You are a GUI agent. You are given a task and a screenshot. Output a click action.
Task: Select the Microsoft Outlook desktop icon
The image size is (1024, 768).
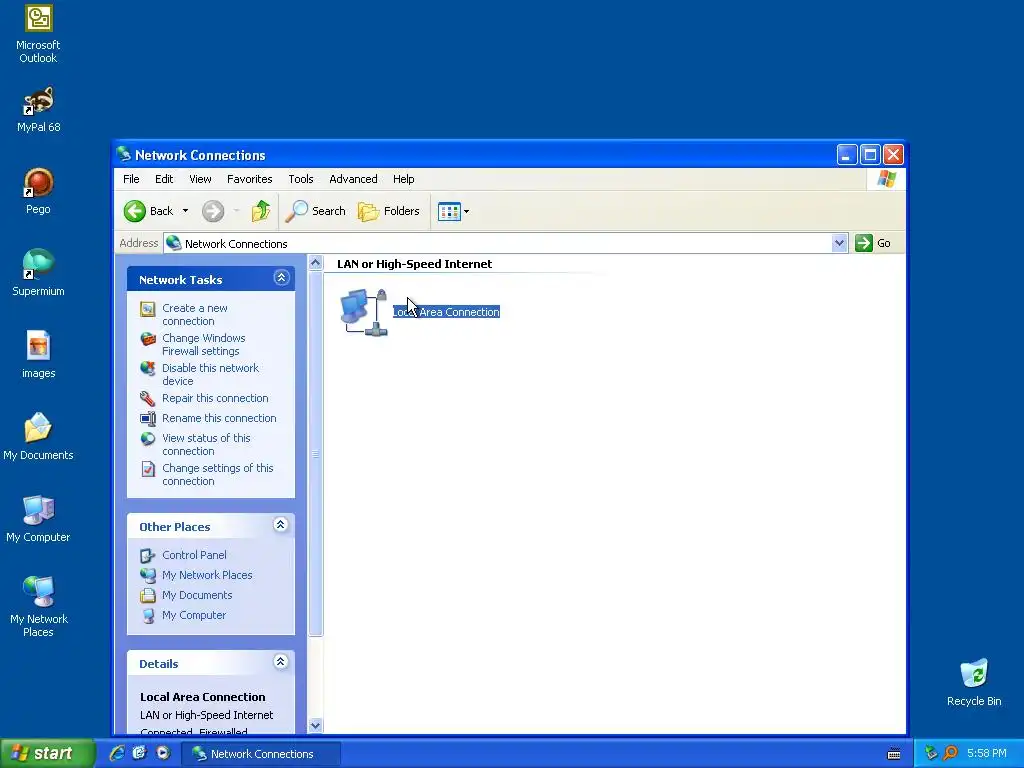click(38, 34)
